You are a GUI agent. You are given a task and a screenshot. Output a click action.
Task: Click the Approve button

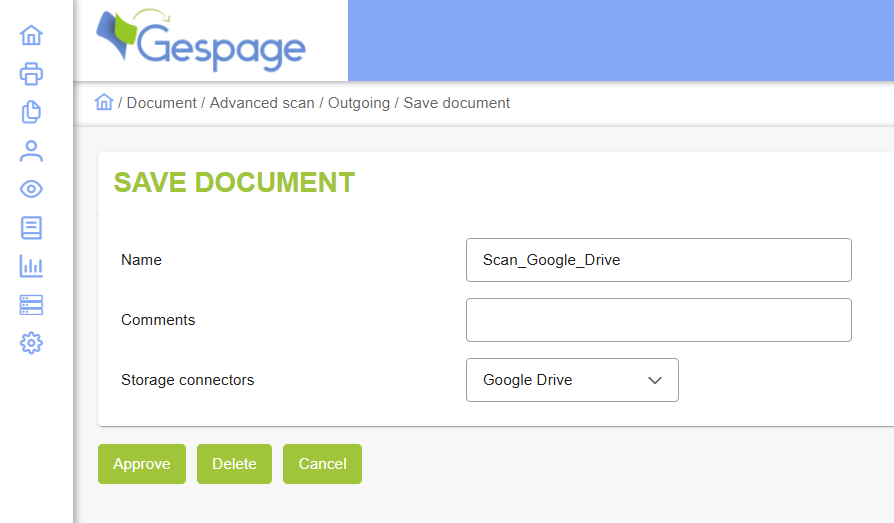click(x=142, y=464)
